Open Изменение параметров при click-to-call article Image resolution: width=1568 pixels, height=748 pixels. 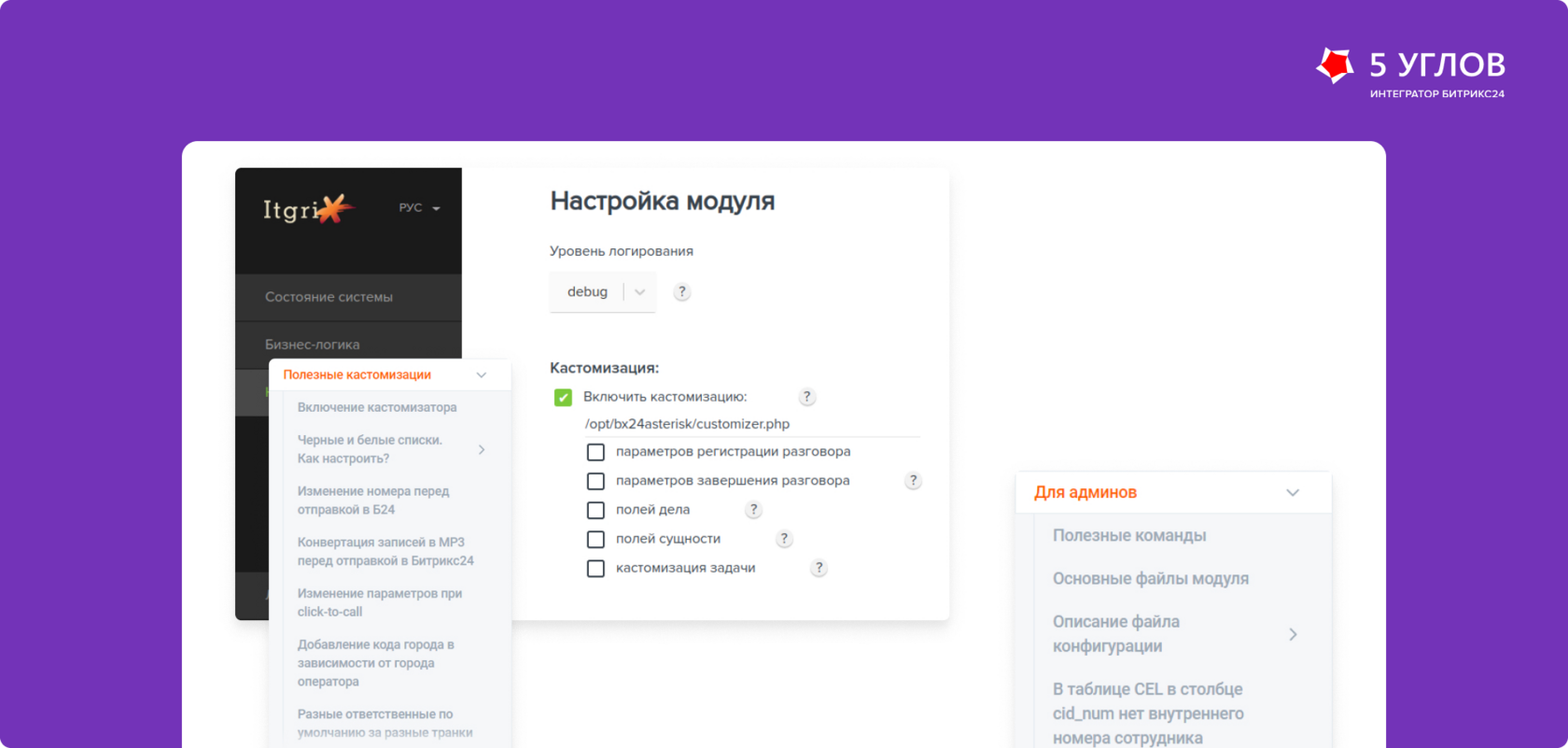coord(380,602)
